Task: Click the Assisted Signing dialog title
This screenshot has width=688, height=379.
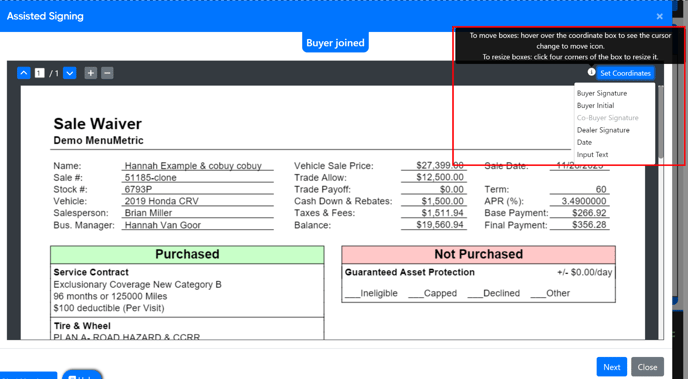Action: (45, 16)
